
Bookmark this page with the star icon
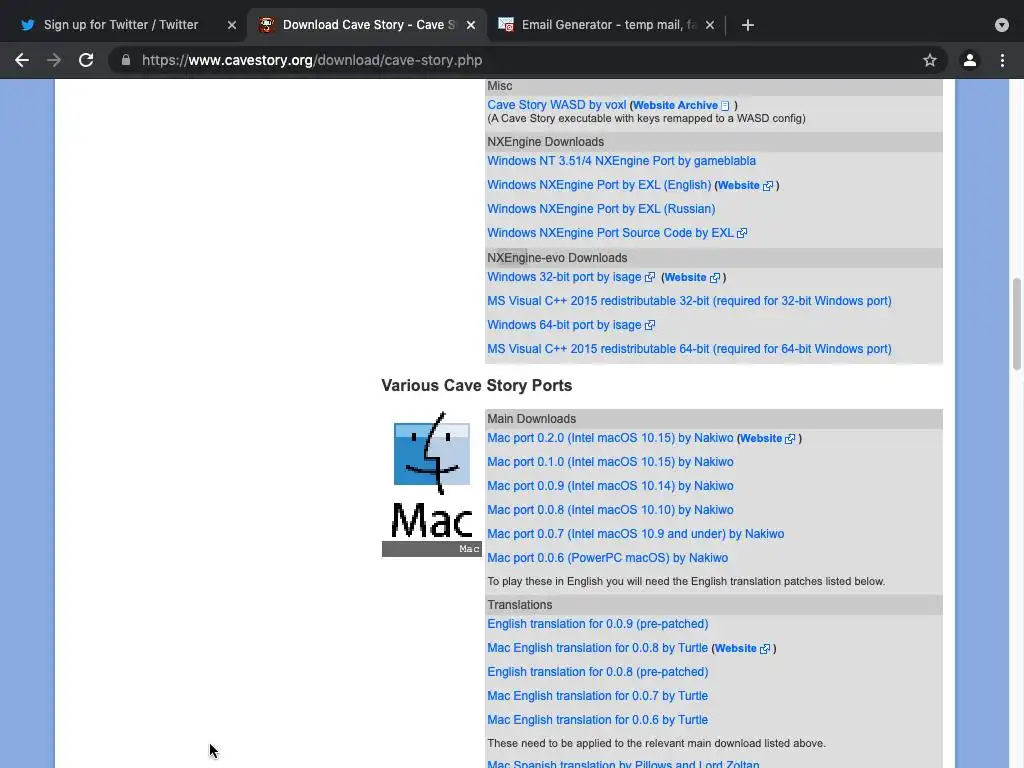point(930,60)
